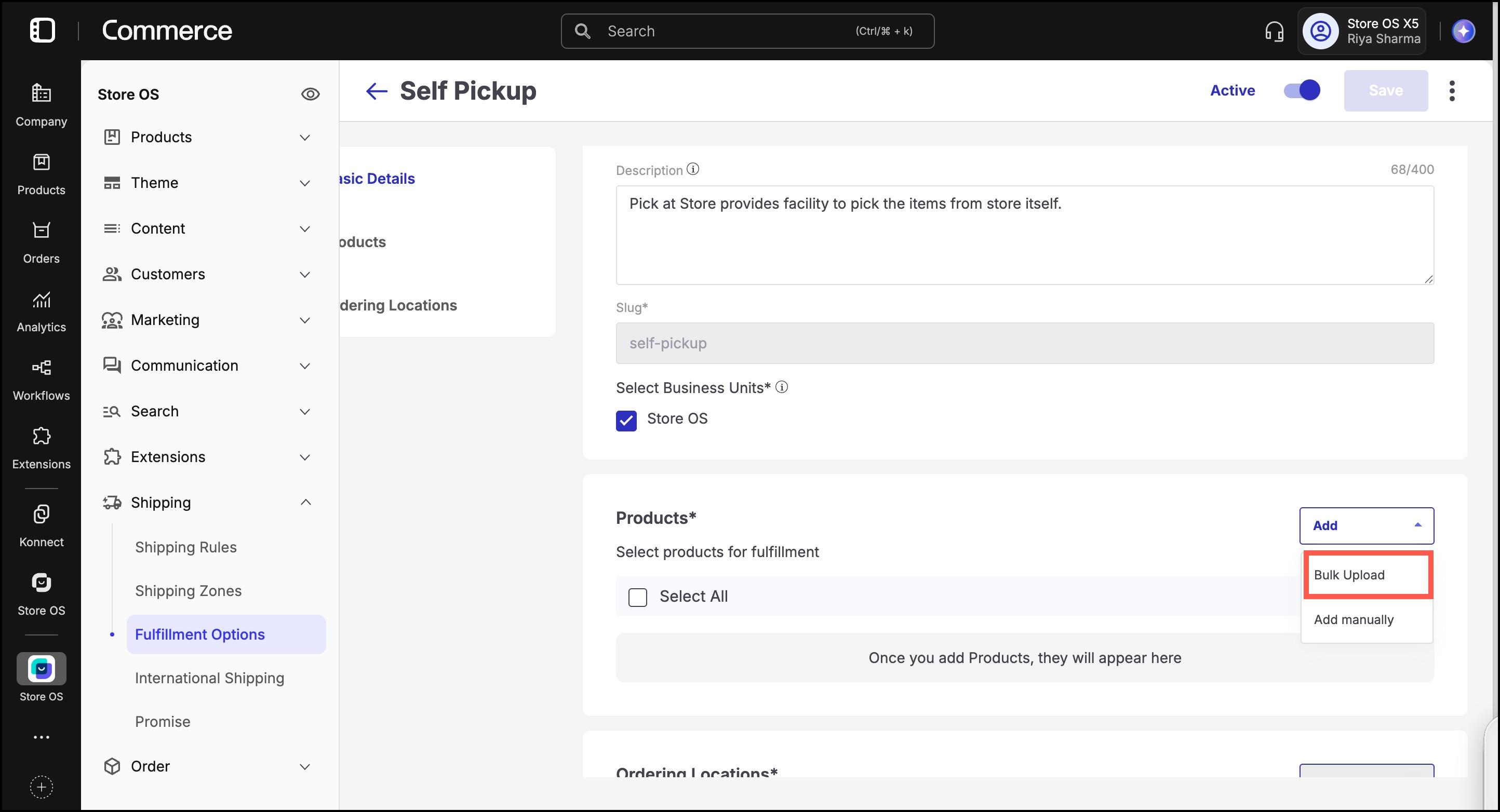Image resolution: width=1500 pixels, height=812 pixels.
Task: Uncheck the Store OS business unit checkbox
Action: coord(626,420)
